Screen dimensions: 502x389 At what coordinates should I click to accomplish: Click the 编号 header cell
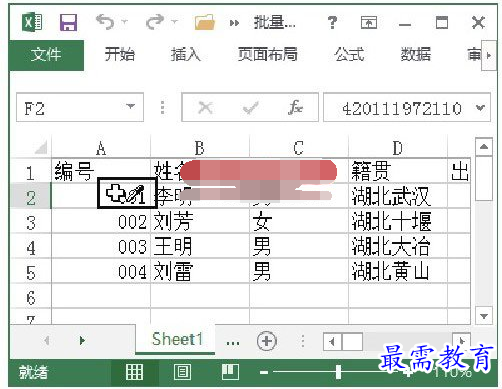tap(101, 171)
